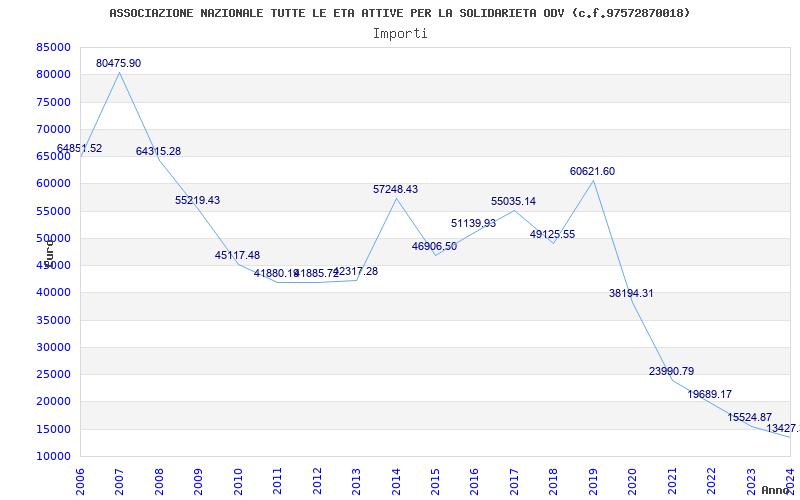800x500 pixels.
Task: Click the 2011 x-axis year label
Action: pyautogui.click(x=277, y=482)
